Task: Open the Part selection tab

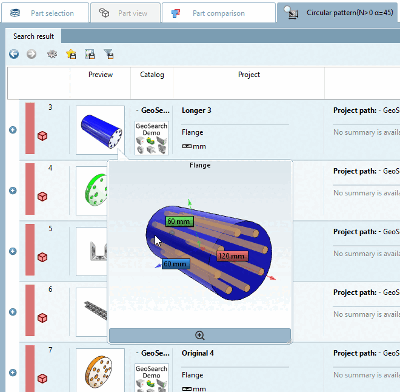Action: 45,13
